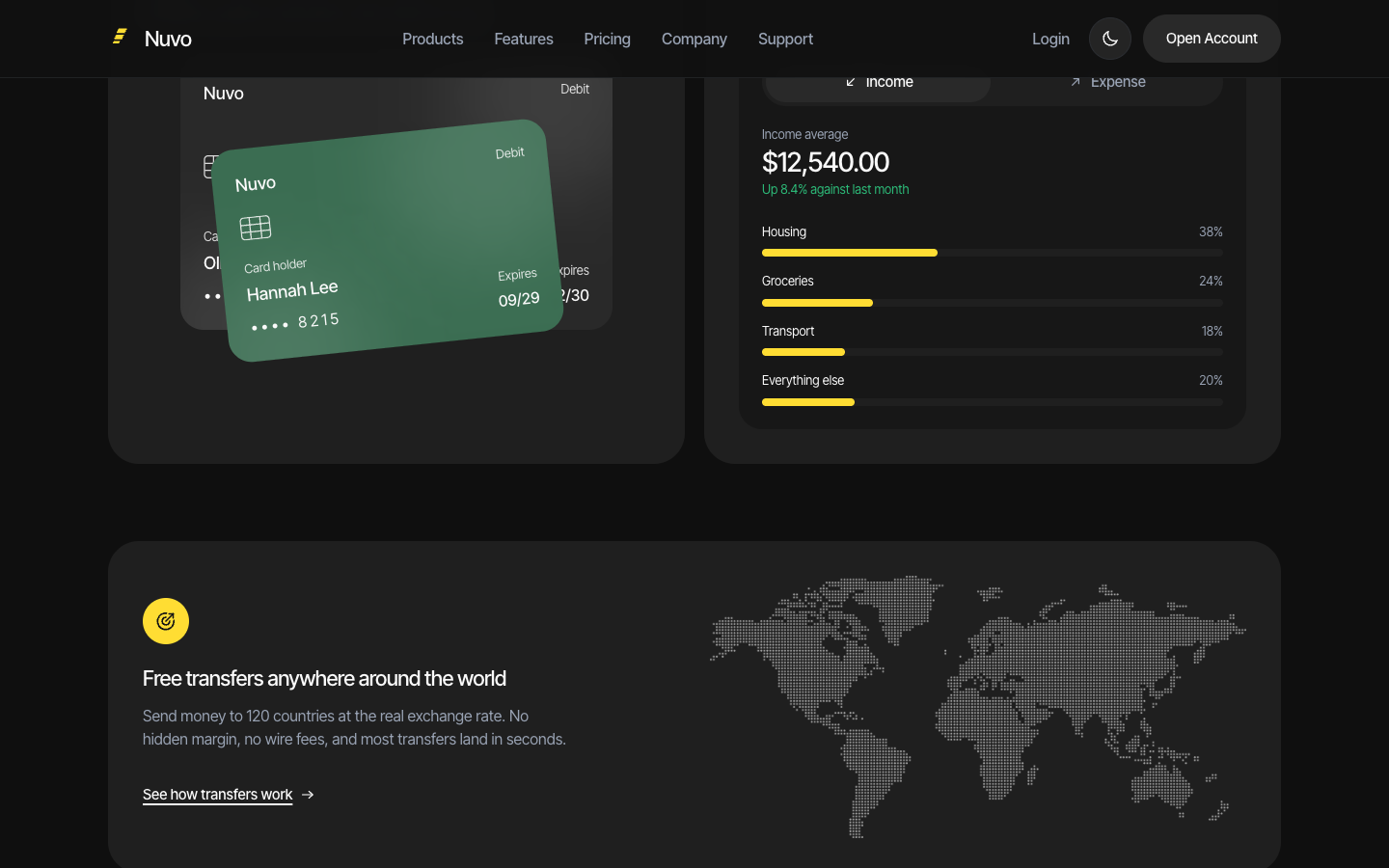Screen dimensions: 1389x868
Task: Click the Groceries category label
Action: [788, 282]
